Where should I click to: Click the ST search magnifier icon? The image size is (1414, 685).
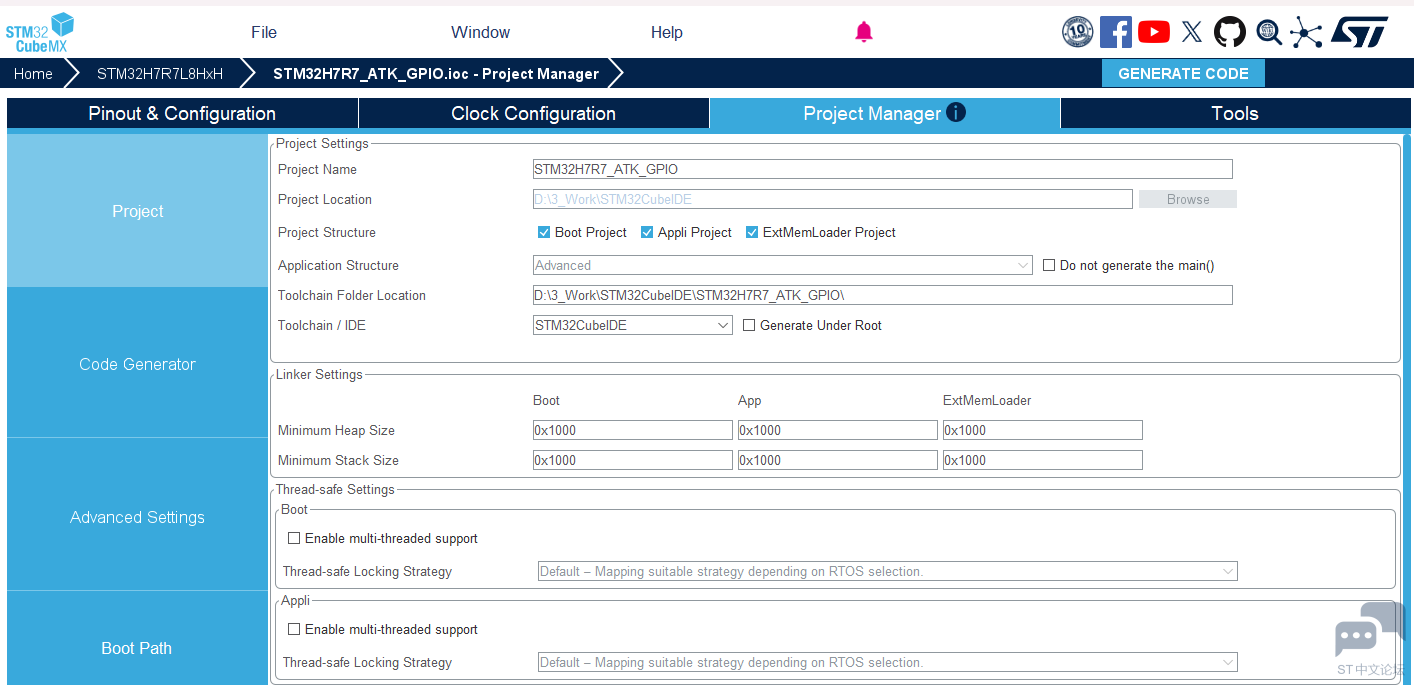(x=1269, y=32)
